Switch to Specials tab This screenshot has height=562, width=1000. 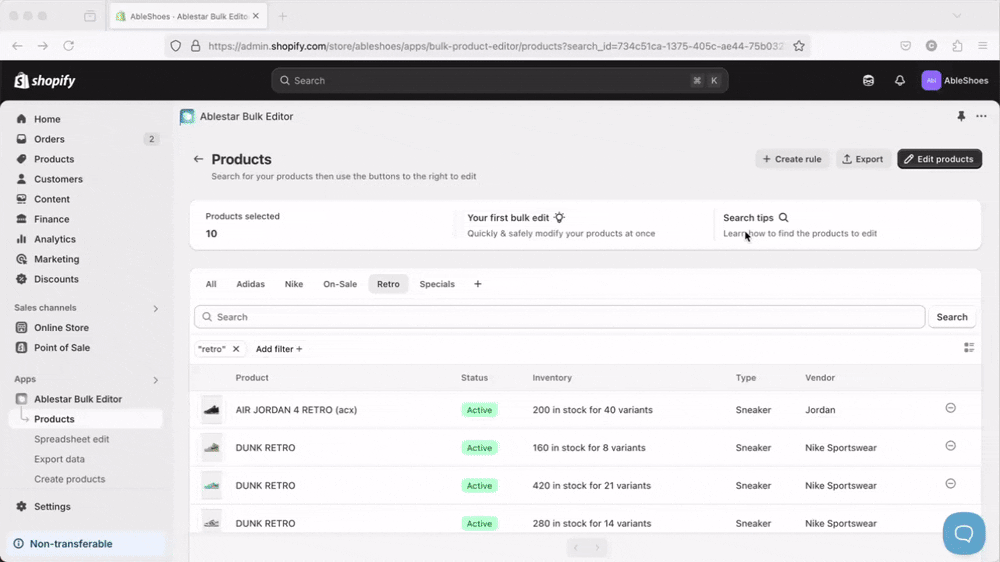pyautogui.click(x=437, y=284)
